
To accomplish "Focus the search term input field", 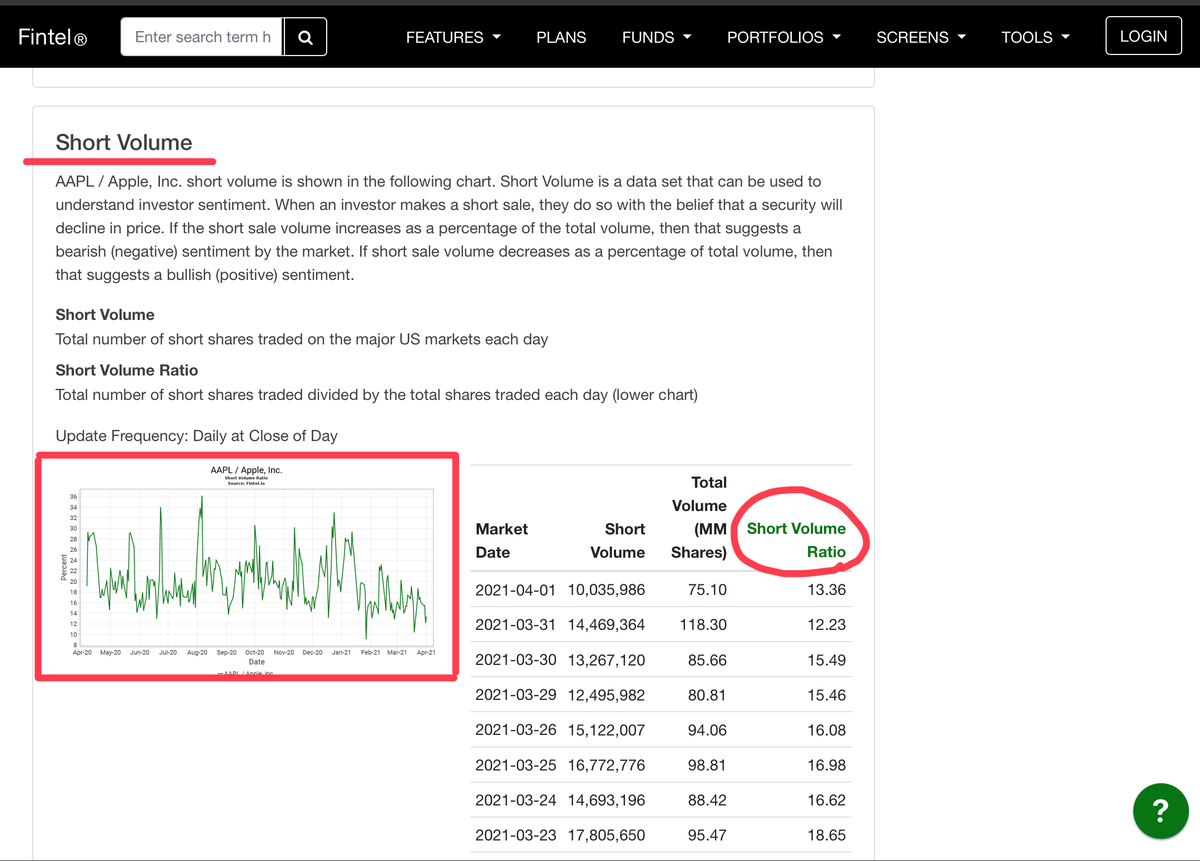I will 202,37.
